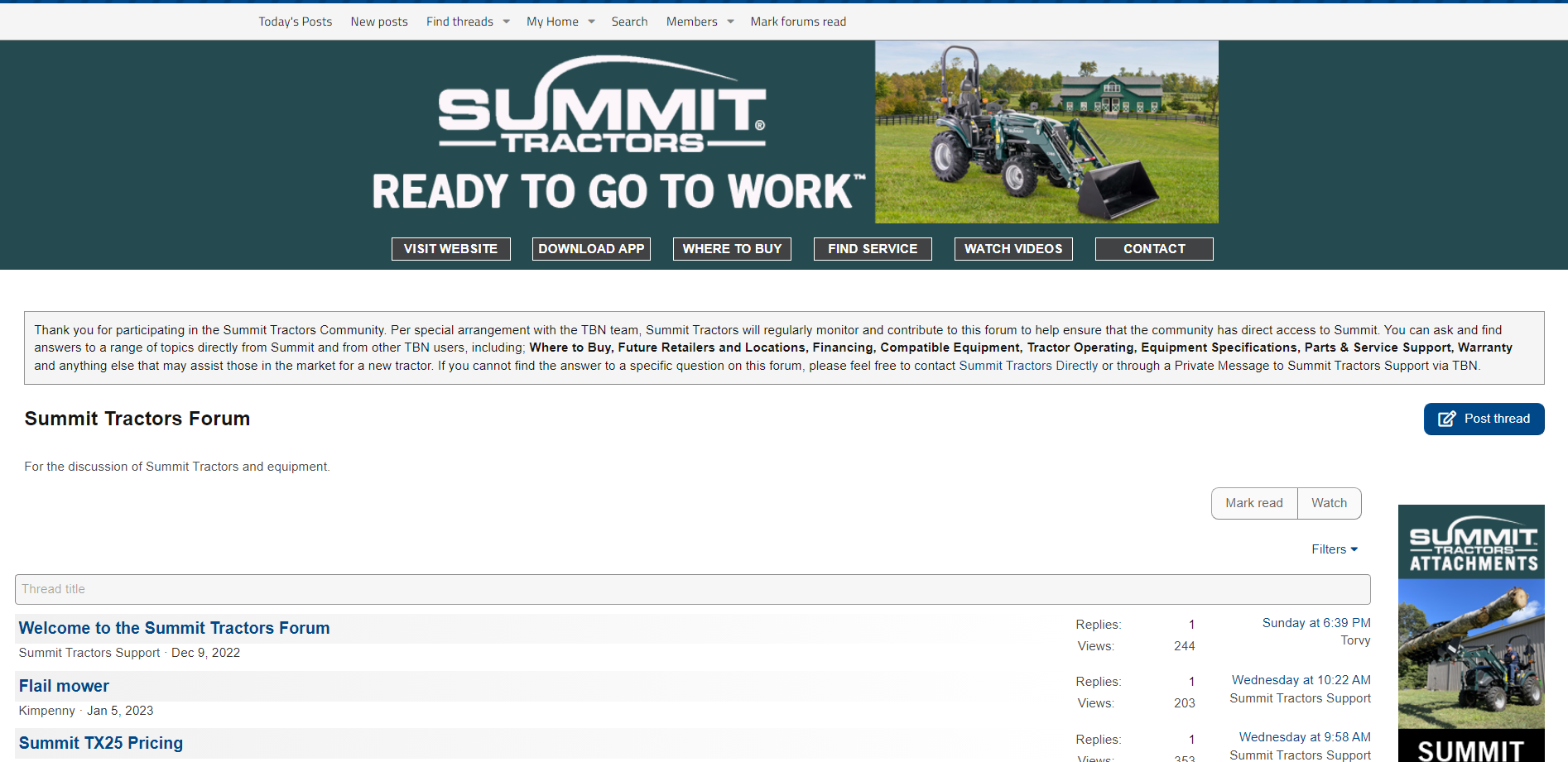
Task: Open New posts in navigation bar
Action: pyautogui.click(x=379, y=22)
